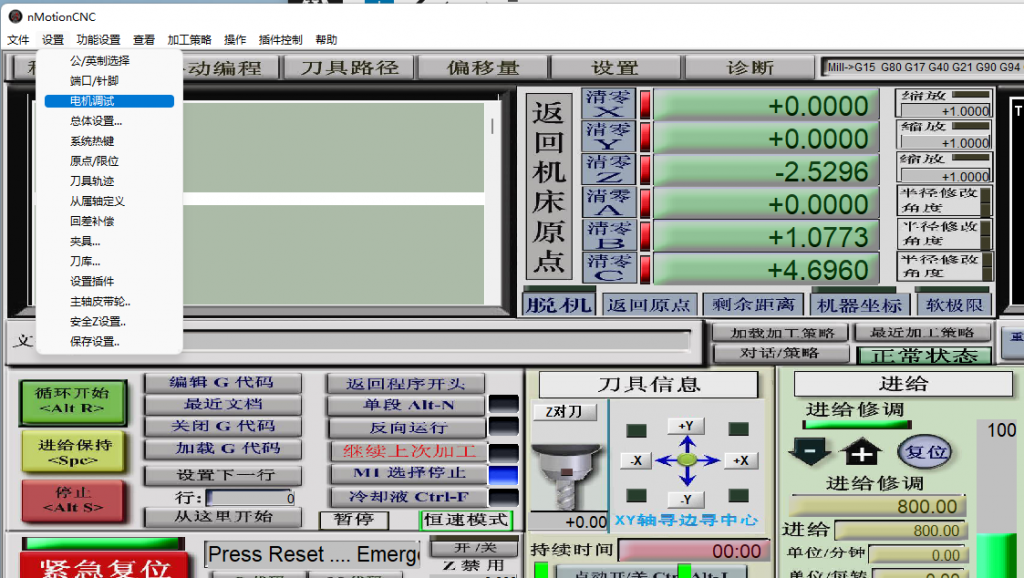Screen dimensions: 1024x578
Task: Choose 回差补偿 menu entry
Action: (x=109, y=221)
